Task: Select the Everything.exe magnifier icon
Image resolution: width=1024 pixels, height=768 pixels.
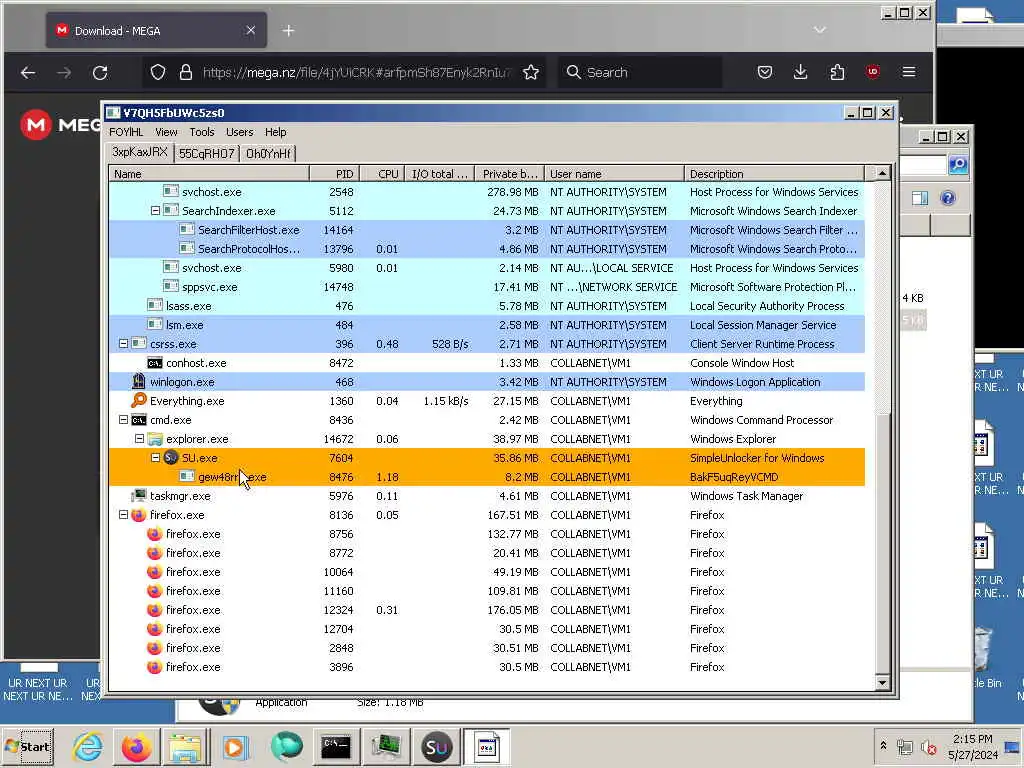Action: tap(139, 400)
